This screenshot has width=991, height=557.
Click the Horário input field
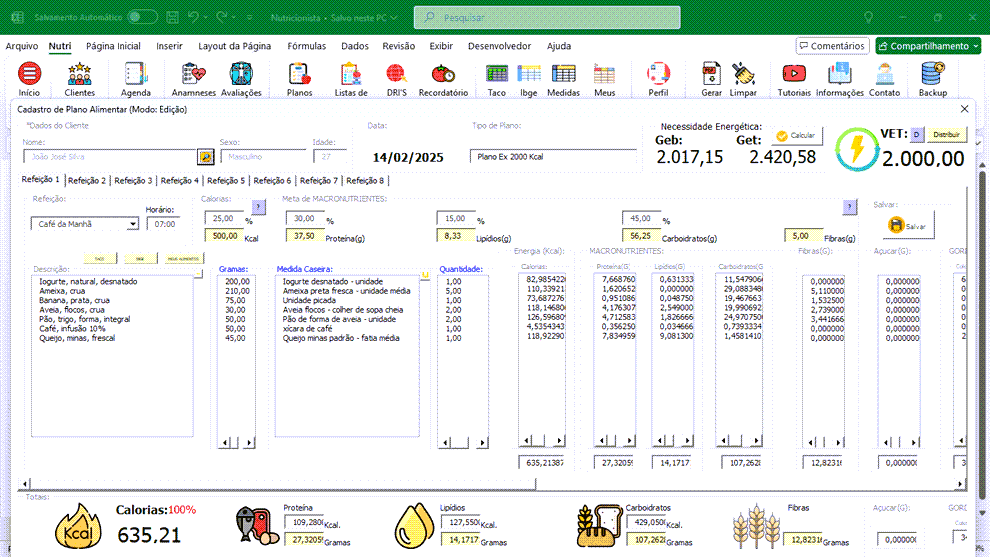[164, 224]
